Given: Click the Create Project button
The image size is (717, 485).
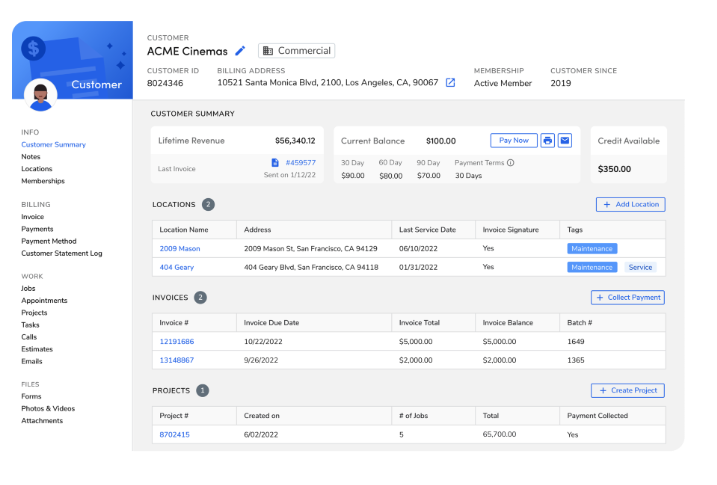Looking at the screenshot, I should [x=628, y=390].
